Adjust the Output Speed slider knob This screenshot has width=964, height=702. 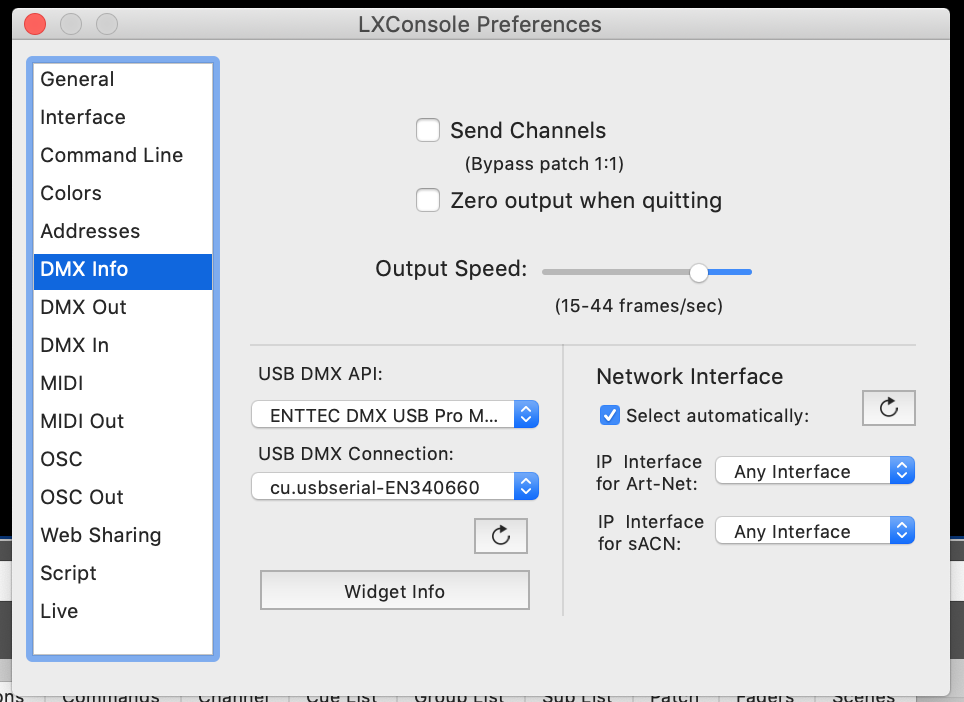click(x=698, y=272)
